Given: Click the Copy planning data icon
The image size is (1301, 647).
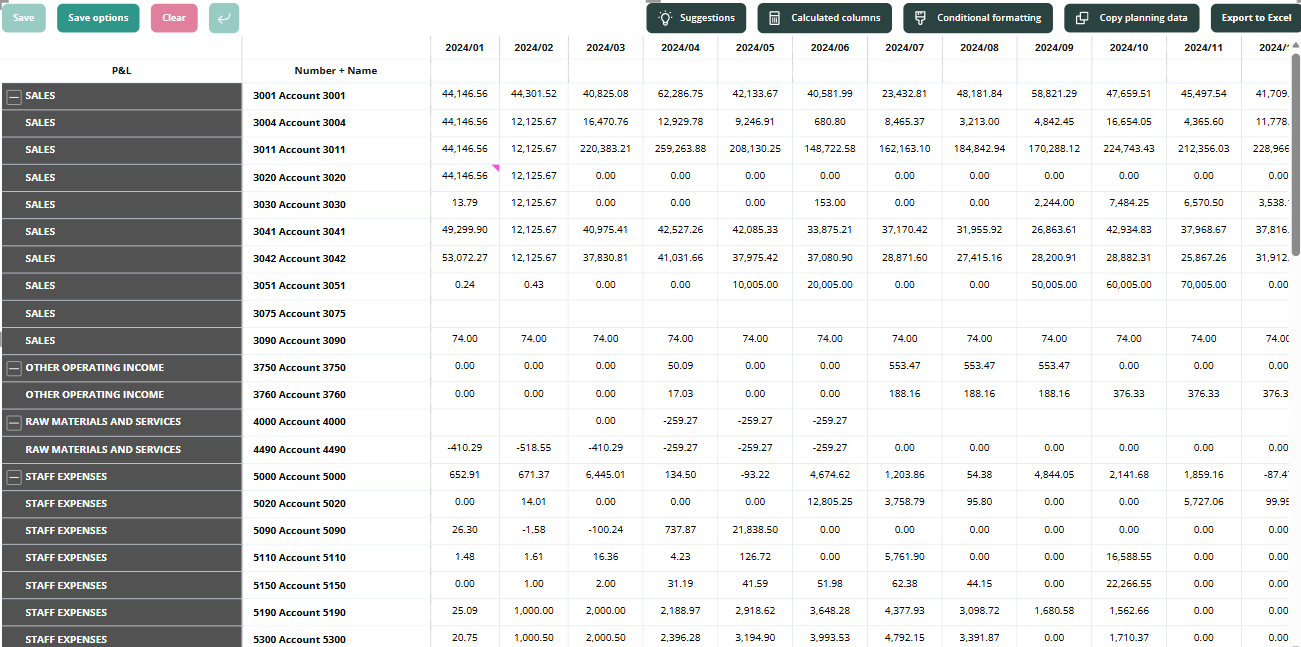Looking at the screenshot, I should pos(1083,18).
